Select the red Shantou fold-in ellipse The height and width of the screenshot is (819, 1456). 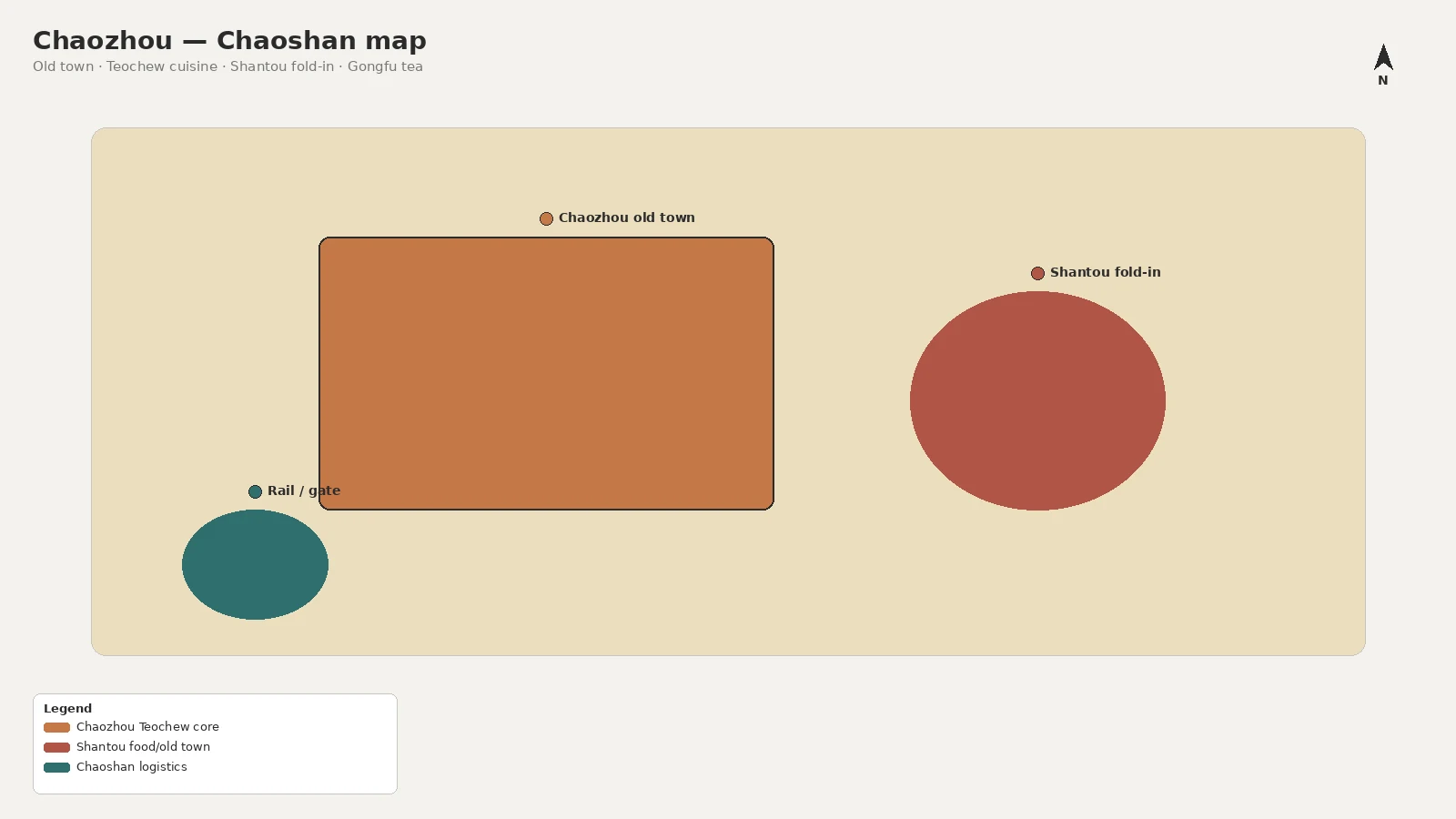click(x=1037, y=400)
